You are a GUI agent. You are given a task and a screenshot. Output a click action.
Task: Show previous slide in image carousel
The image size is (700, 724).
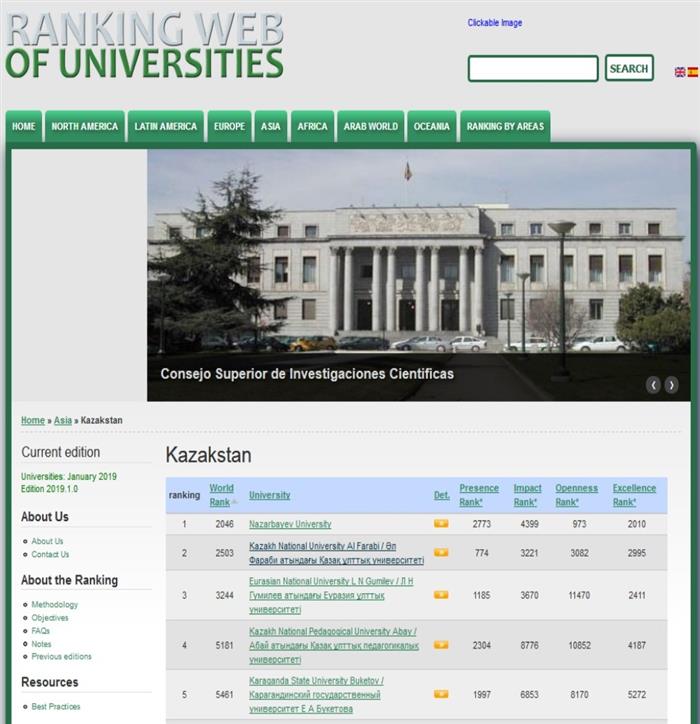click(x=653, y=385)
